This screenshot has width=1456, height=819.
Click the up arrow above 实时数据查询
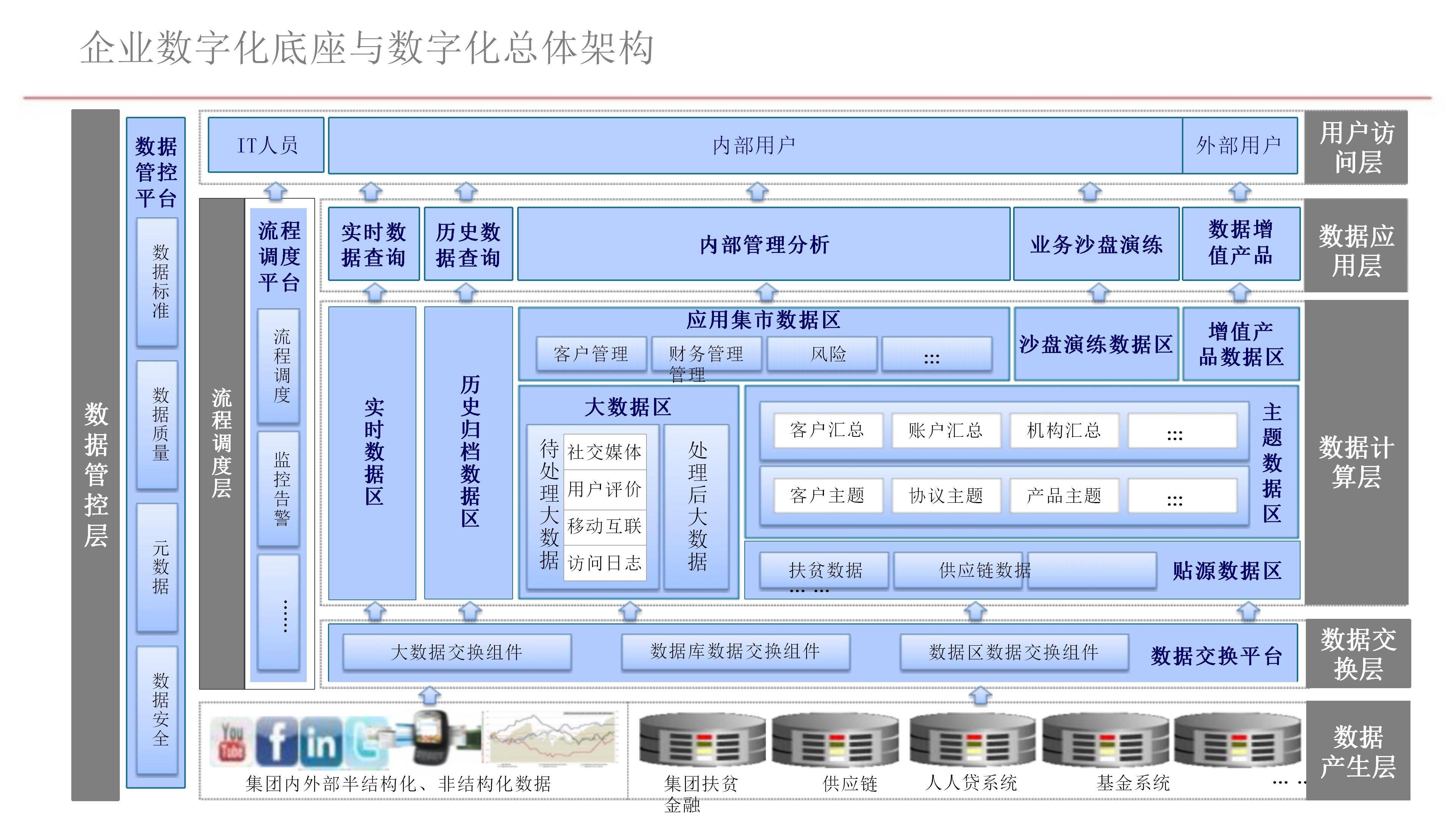click(371, 191)
